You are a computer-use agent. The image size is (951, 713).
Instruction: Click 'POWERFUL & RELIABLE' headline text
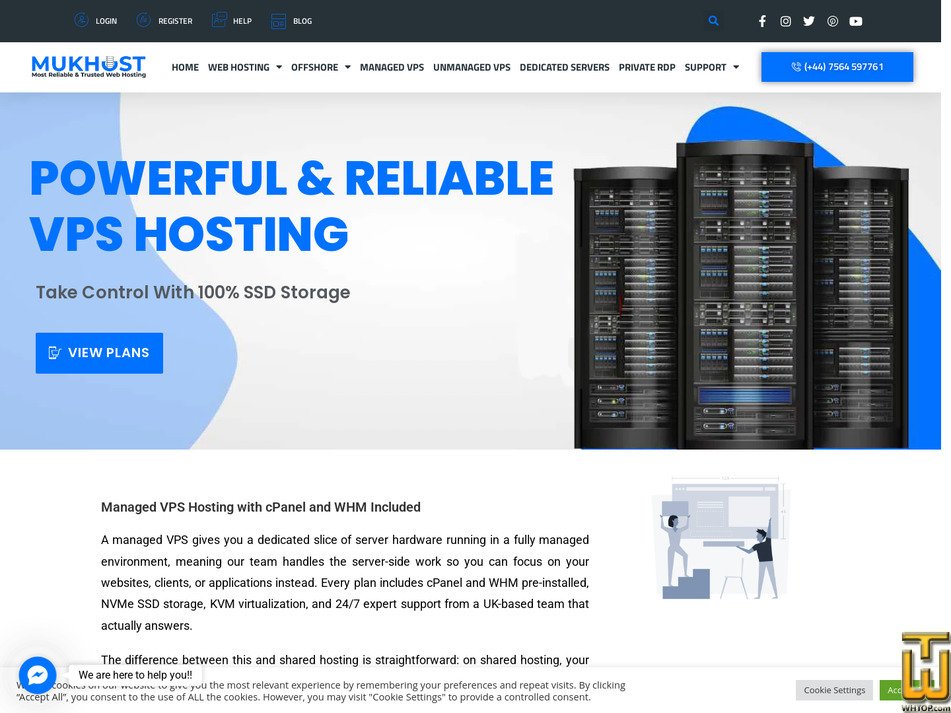click(291, 178)
